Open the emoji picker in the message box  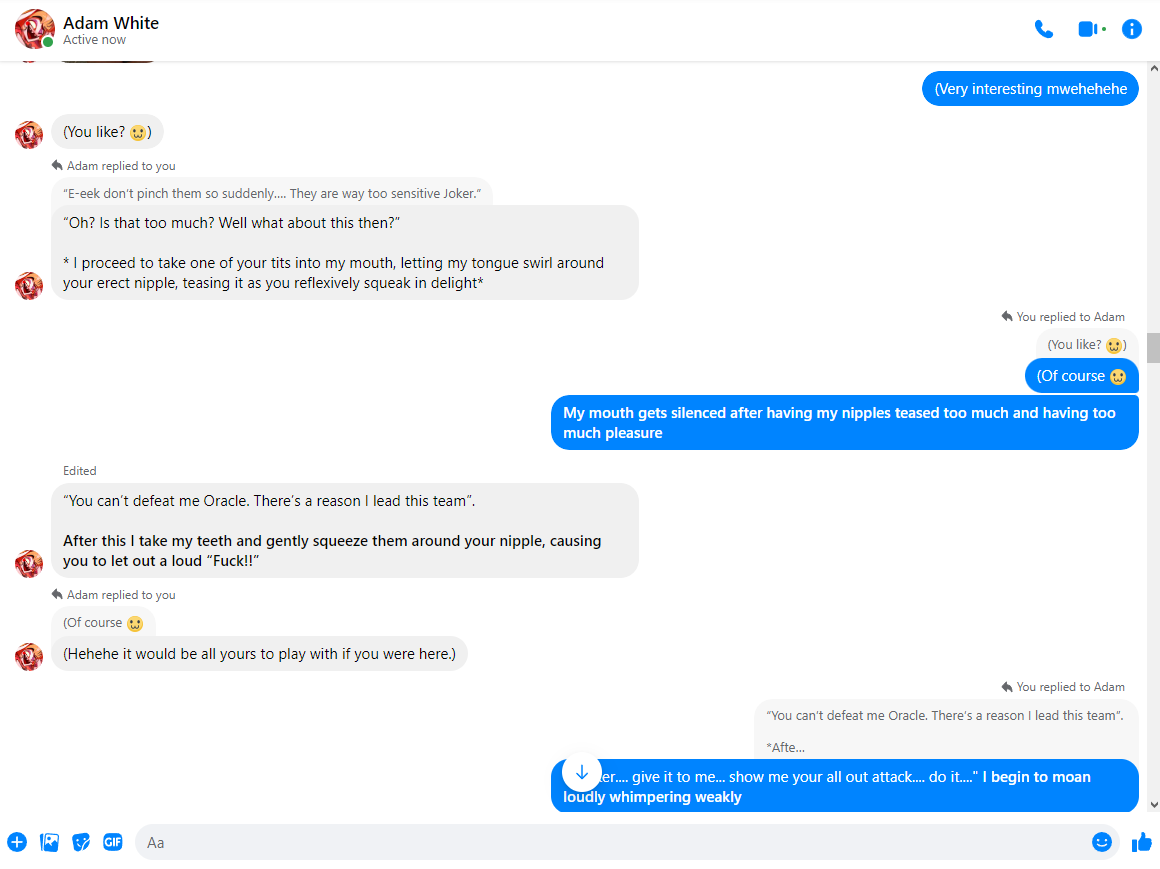click(x=1102, y=842)
